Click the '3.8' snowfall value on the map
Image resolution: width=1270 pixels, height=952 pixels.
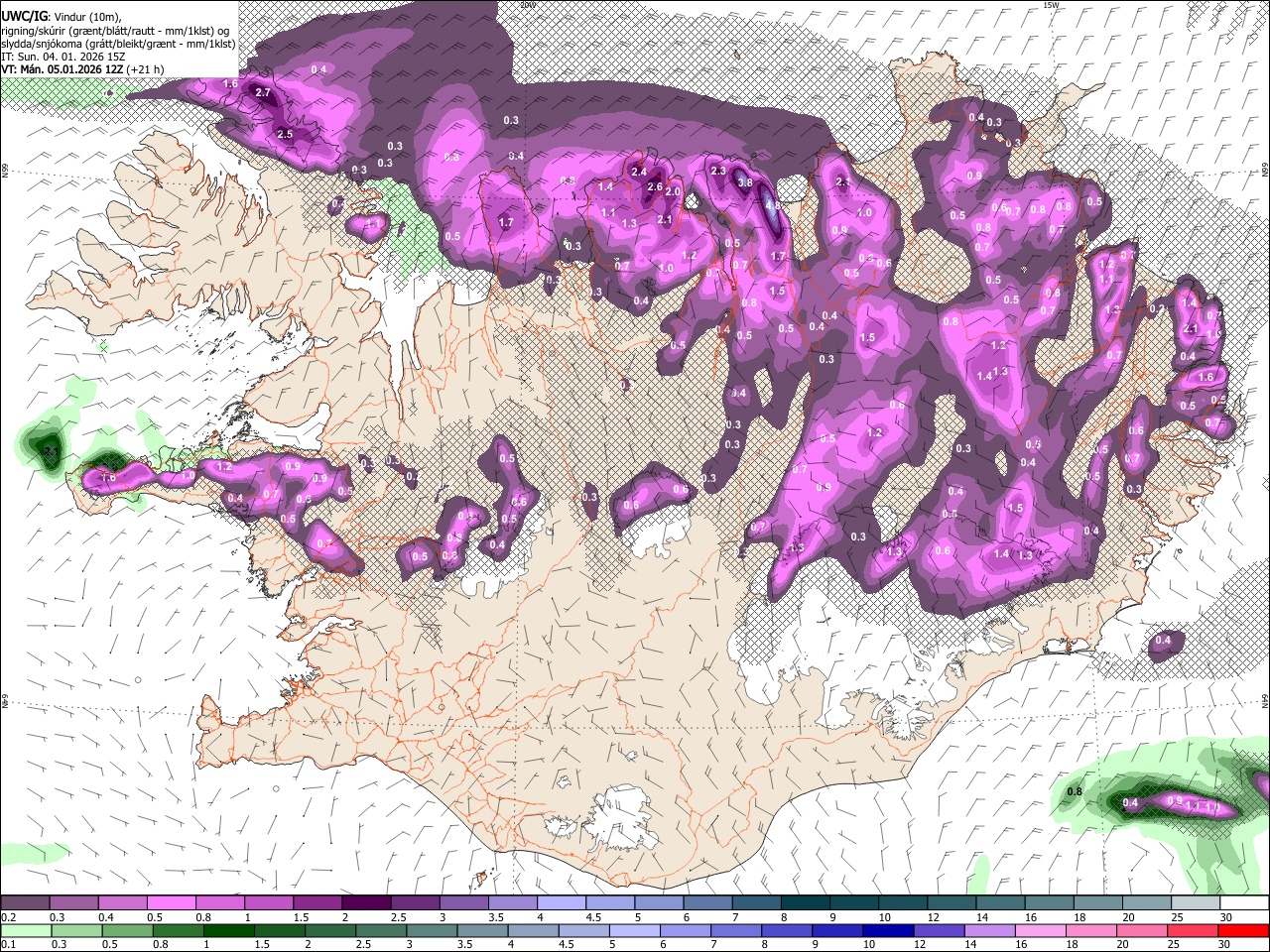pos(745,184)
